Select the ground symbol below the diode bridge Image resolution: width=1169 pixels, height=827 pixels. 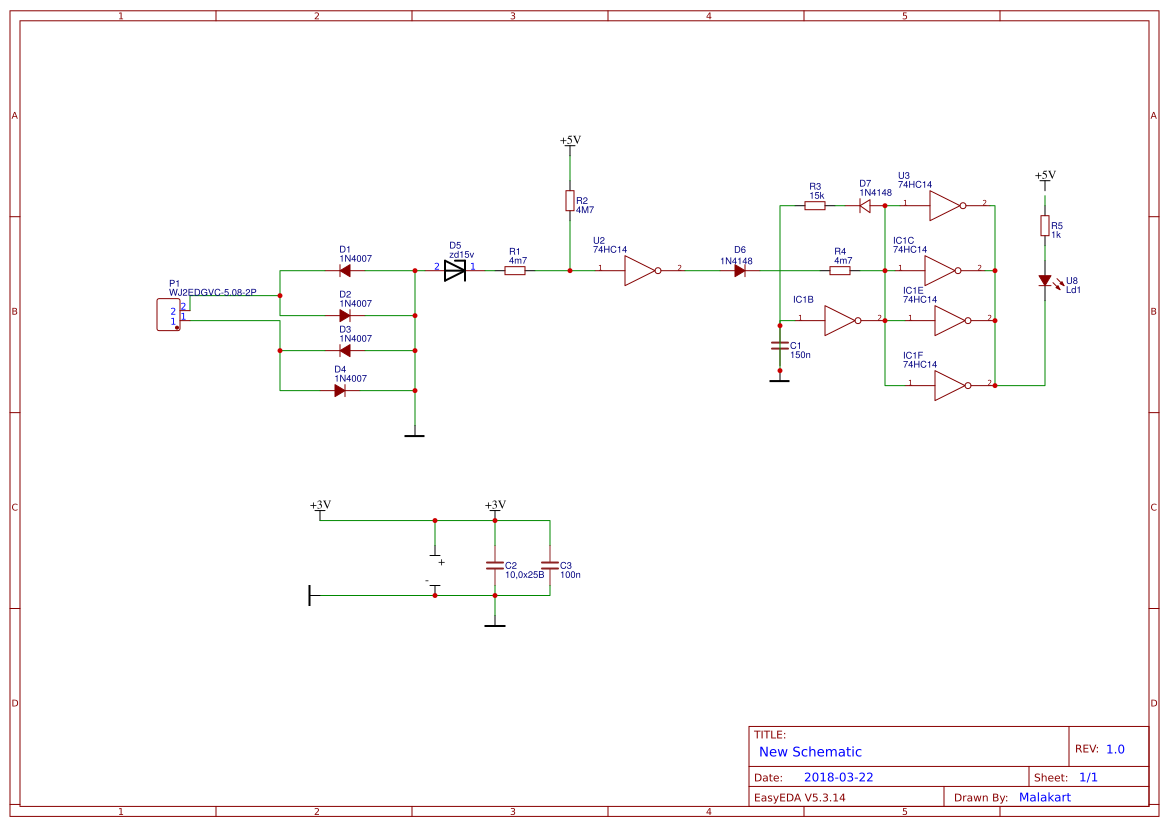pos(415,433)
